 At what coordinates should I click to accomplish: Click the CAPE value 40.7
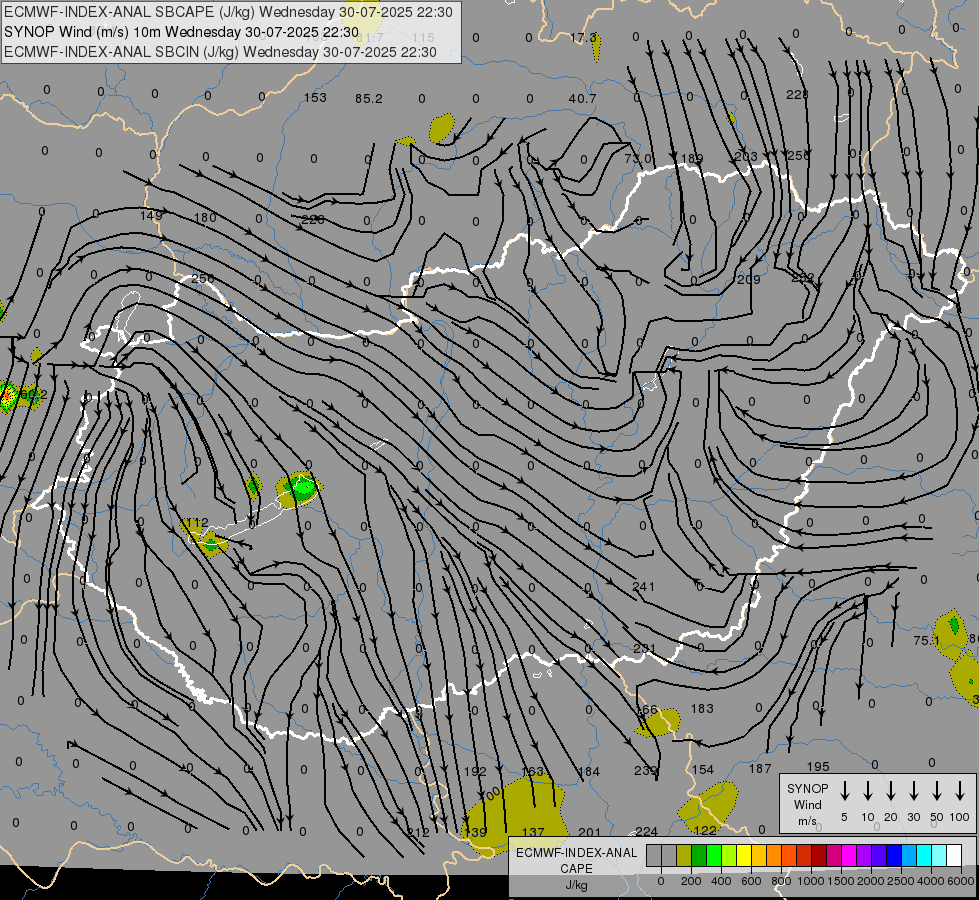pyautogui.click(x=582, y=99)
